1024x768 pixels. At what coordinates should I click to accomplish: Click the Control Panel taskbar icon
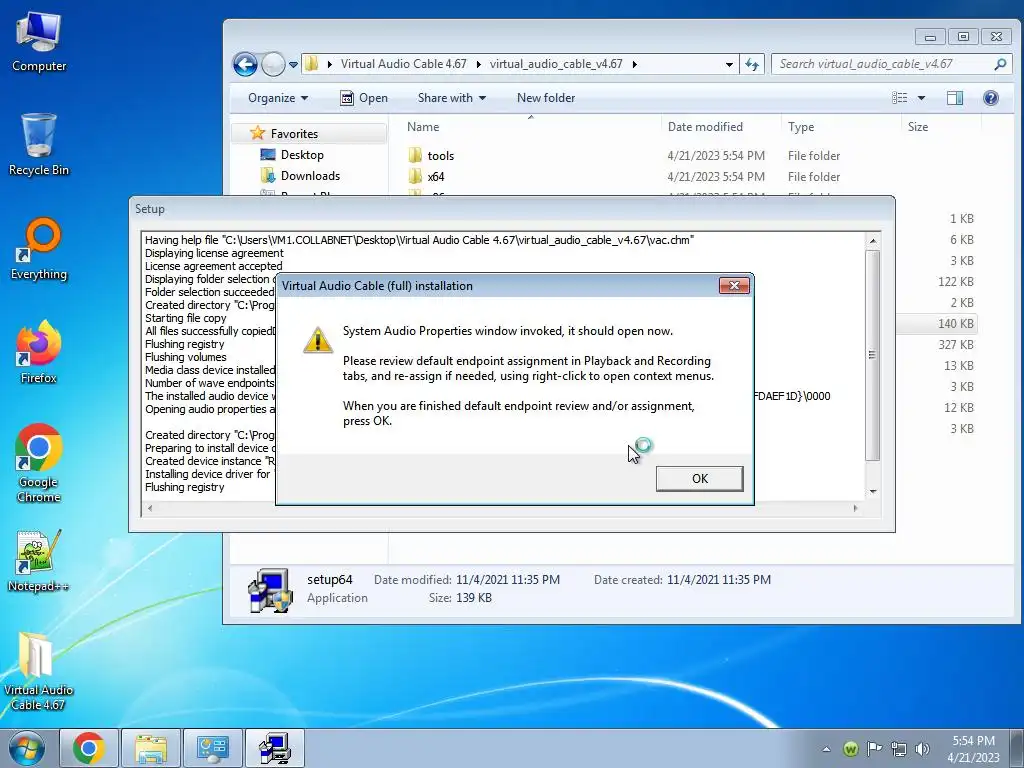tap(212, 748)
